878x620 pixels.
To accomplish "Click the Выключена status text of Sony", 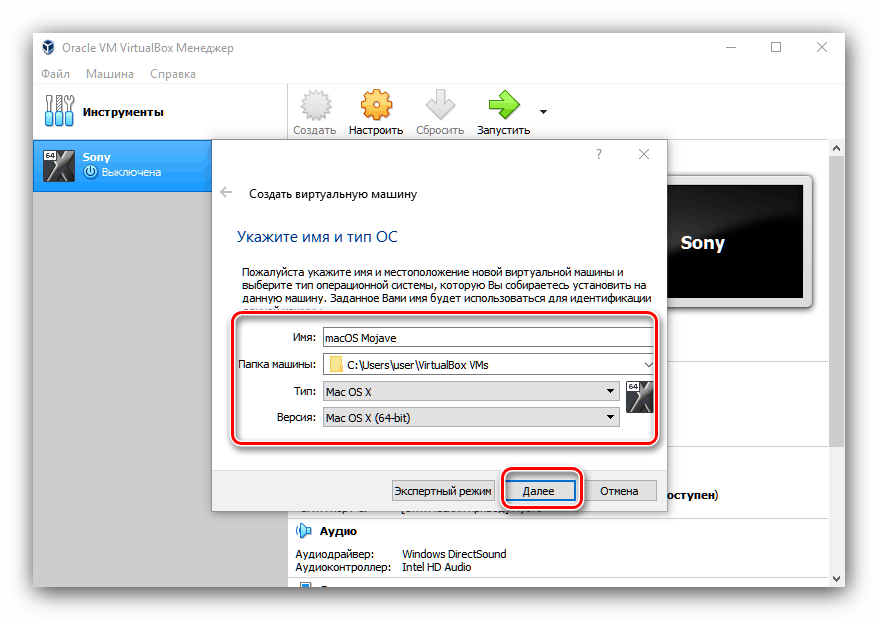I will [x=131, y=172].
